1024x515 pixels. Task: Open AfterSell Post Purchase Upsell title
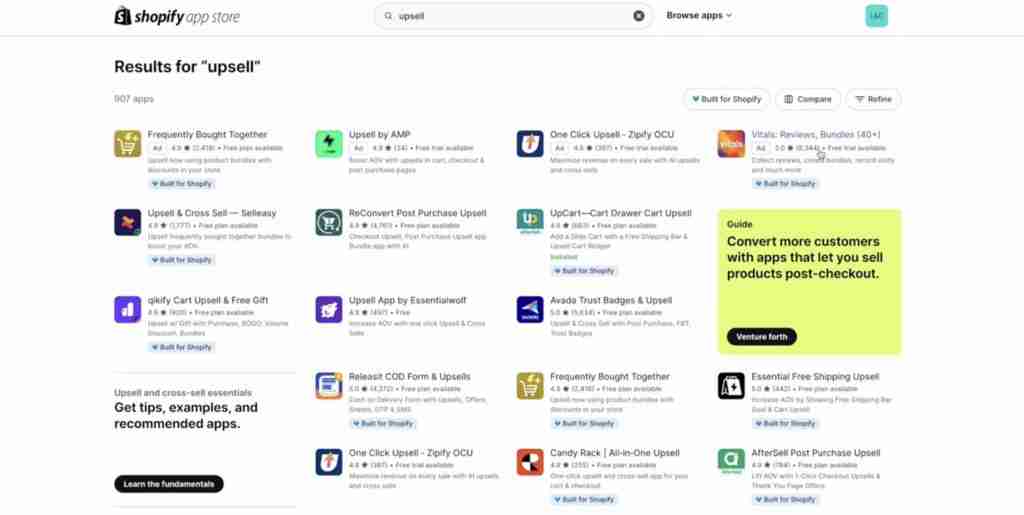pyautogui.click(x=816, y=453)
